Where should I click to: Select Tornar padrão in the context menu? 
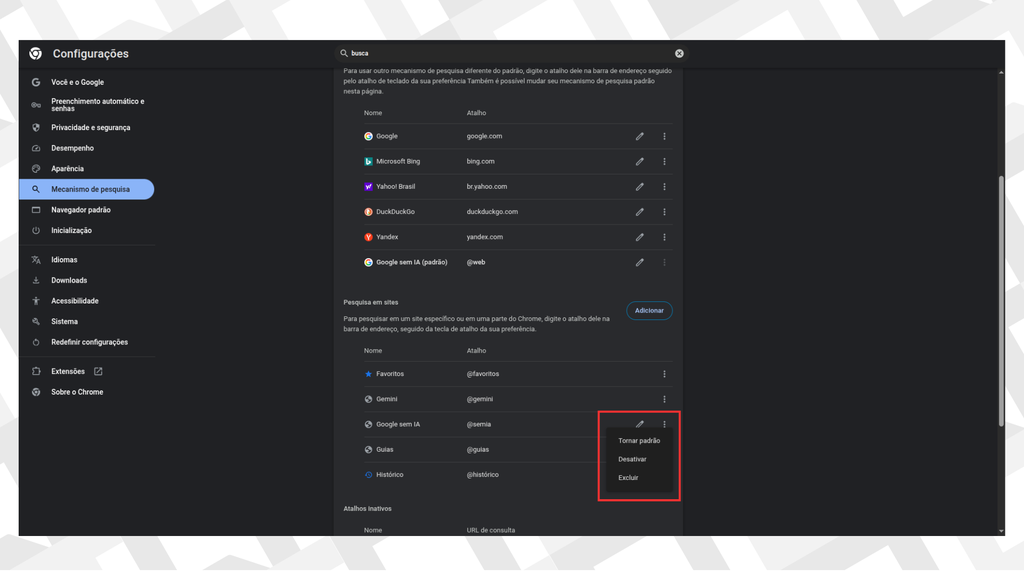click(639, 441)
